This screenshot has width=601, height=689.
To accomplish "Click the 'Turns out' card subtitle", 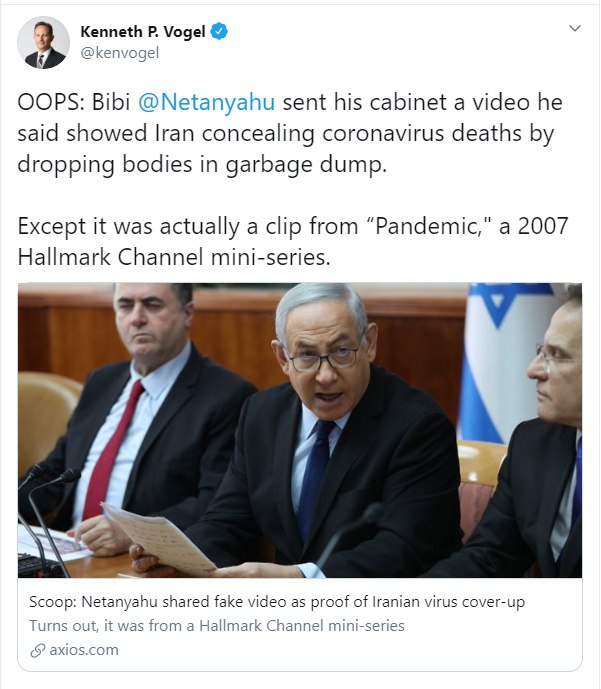I will click(217, 625).
